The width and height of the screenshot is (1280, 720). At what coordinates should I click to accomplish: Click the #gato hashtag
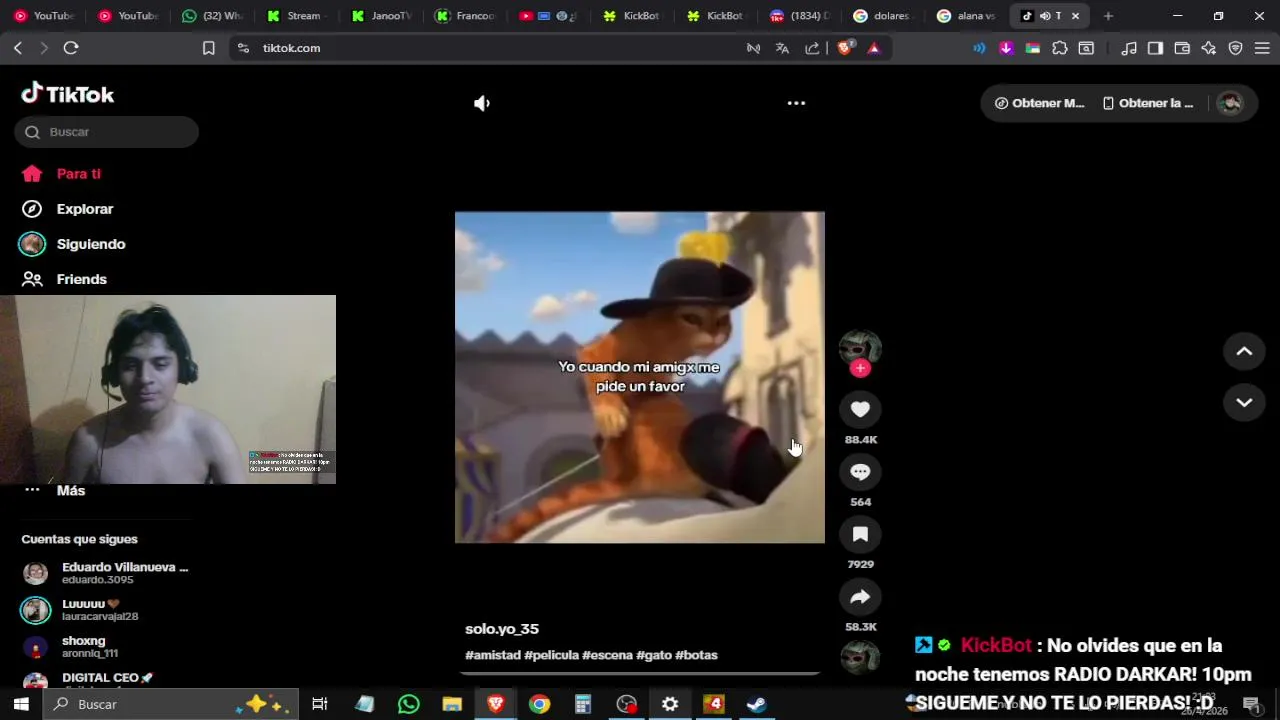pos(654,655)
